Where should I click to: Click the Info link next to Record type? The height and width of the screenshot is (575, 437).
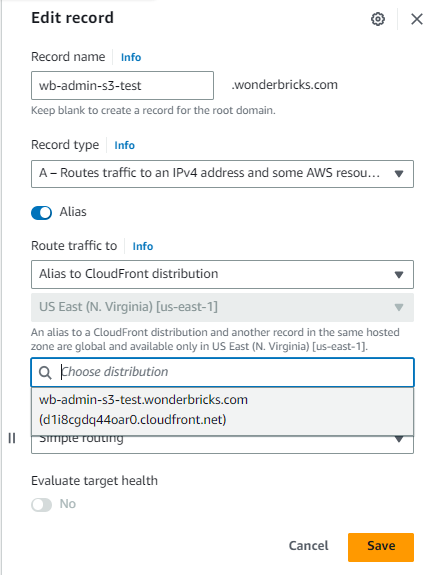[x=124, y=145]
